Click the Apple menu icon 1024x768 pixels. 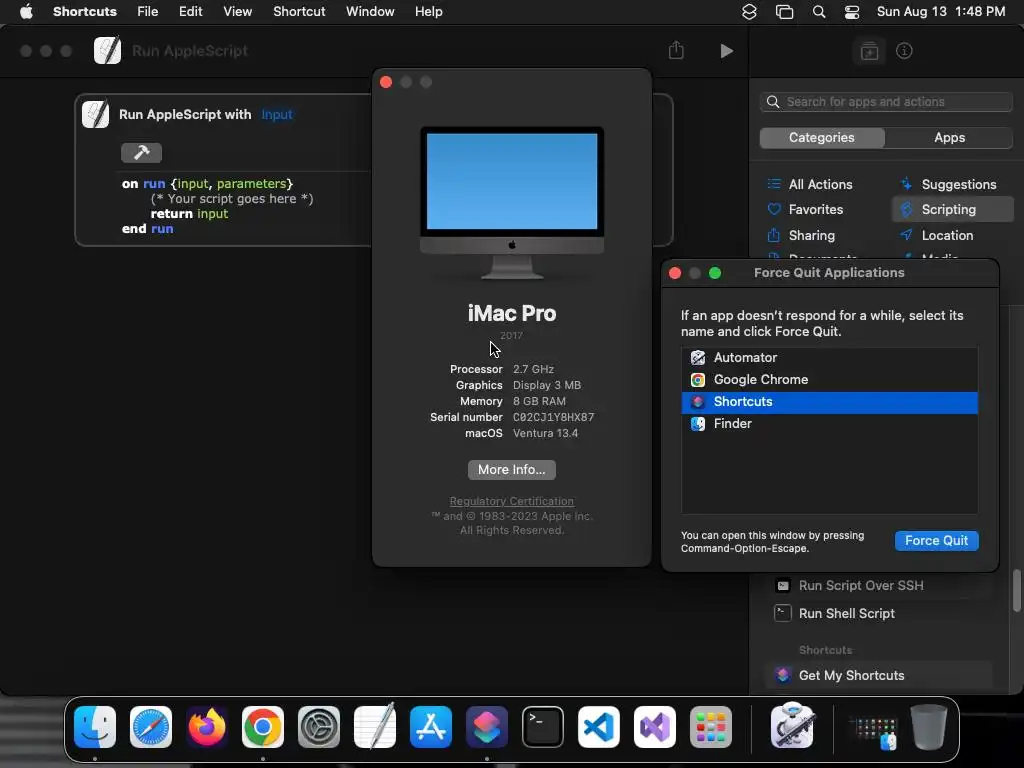[x=26, y=12]
